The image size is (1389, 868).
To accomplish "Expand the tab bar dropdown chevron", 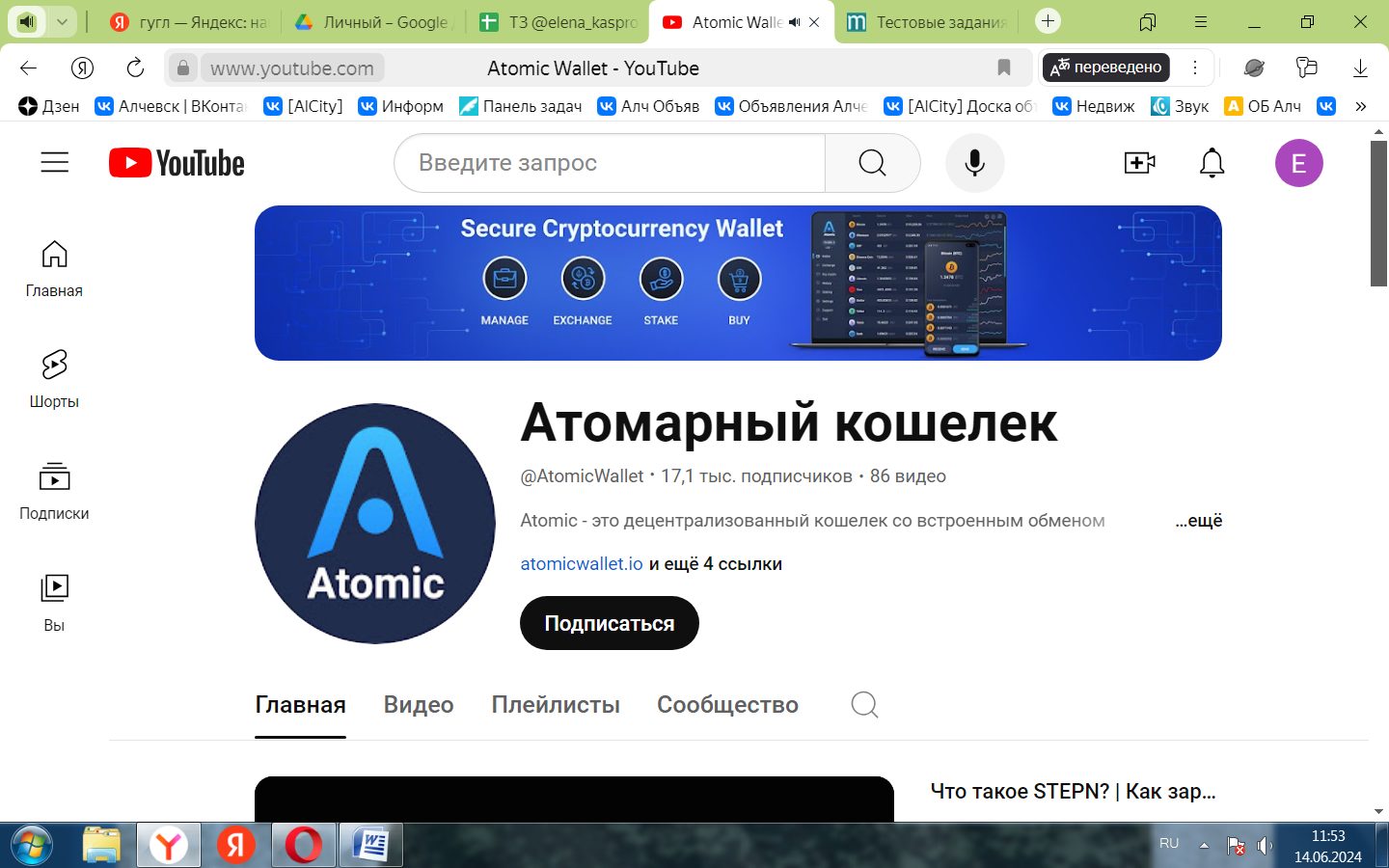I will 61,21.
